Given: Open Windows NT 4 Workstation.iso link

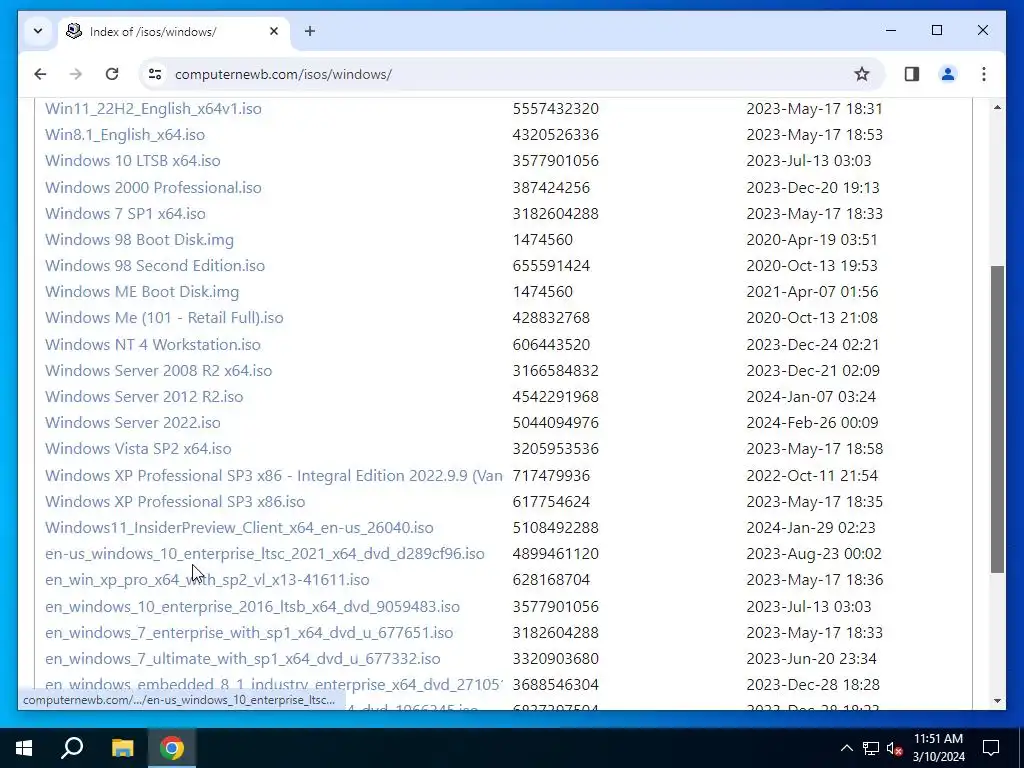Looking at the screenshot, I should [x=153, y=344].
